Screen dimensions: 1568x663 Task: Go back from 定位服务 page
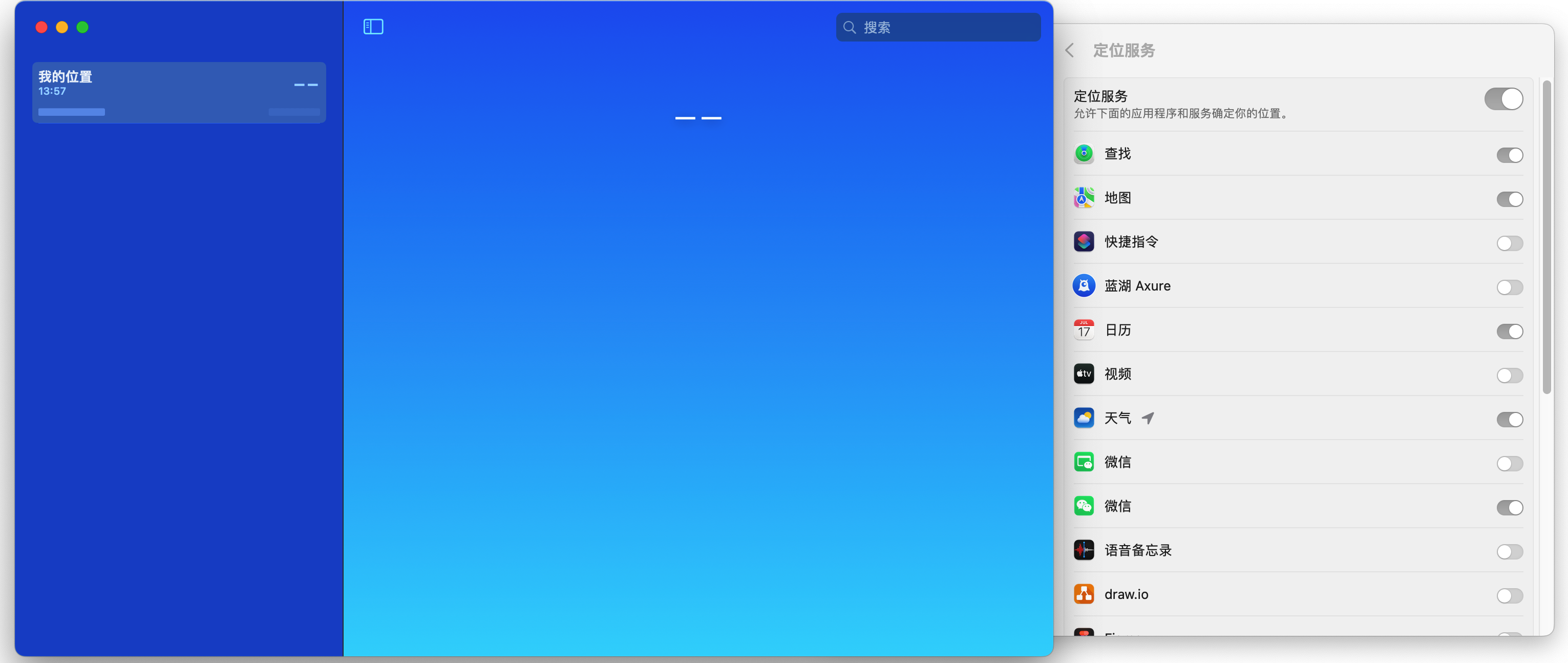click(x=1069, y=51)
